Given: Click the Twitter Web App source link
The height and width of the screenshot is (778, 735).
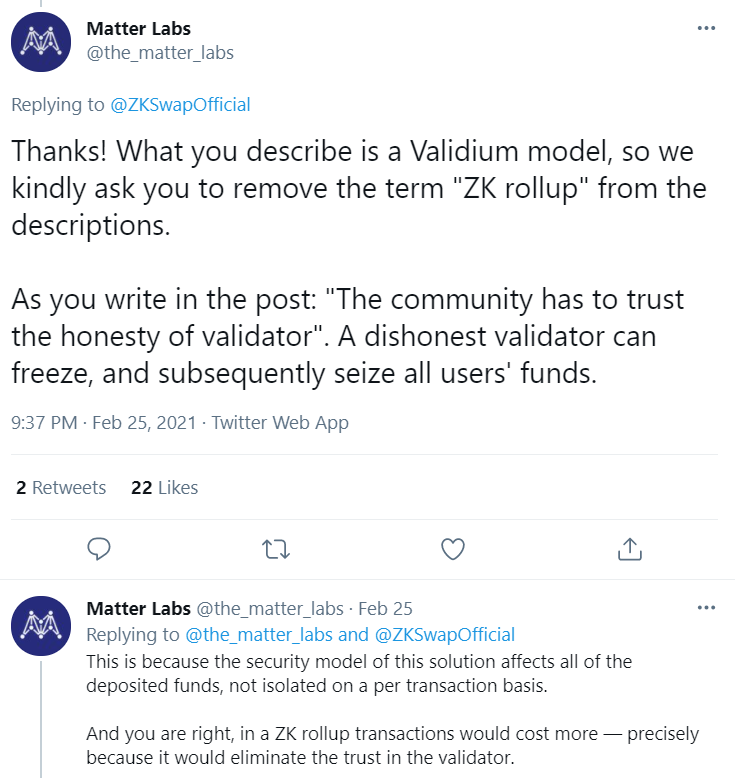Looking at the screenshot, I should tap(280, 423).
